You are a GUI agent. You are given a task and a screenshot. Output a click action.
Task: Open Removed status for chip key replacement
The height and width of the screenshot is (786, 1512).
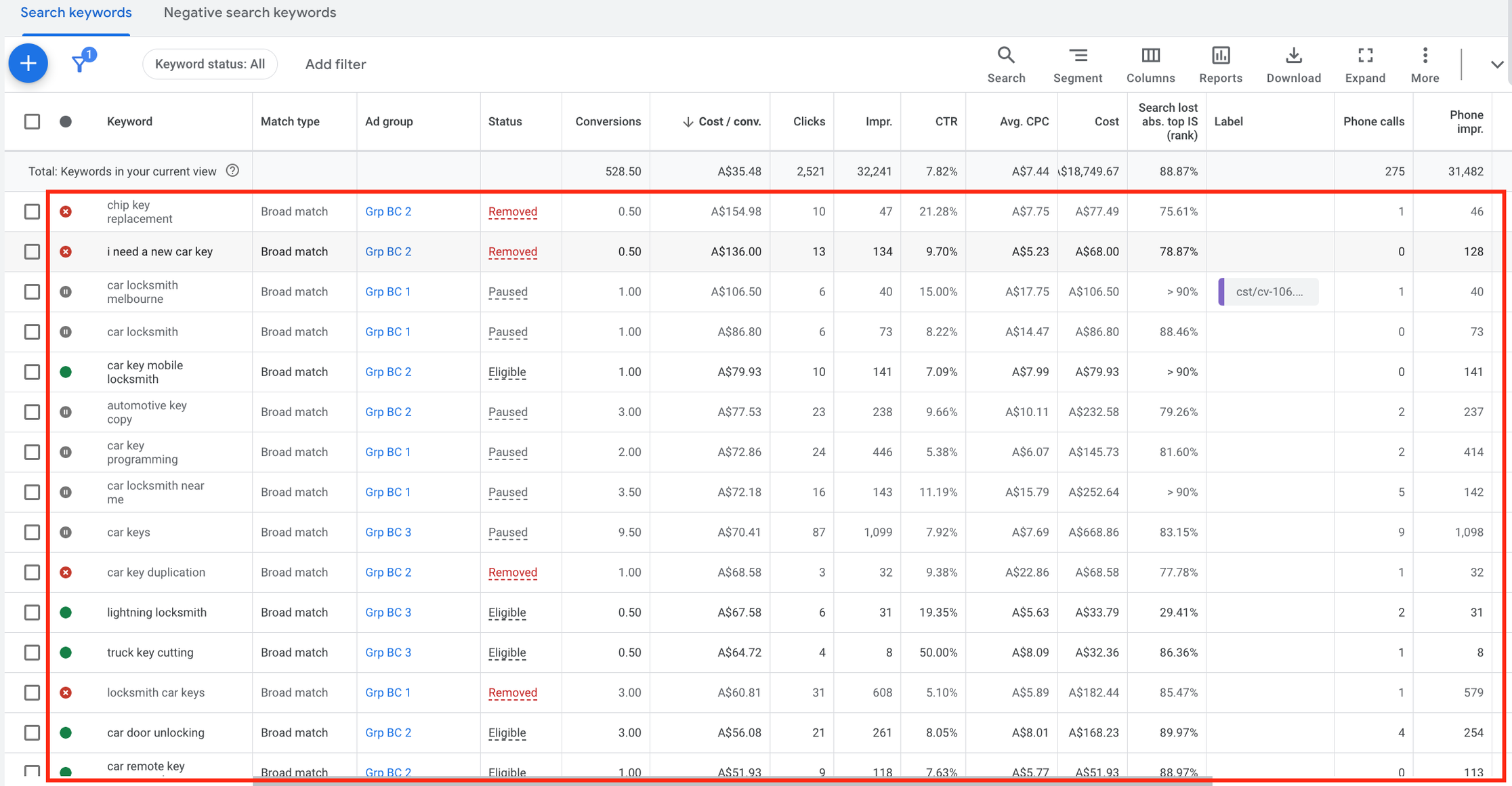click(x=512, y=211)
